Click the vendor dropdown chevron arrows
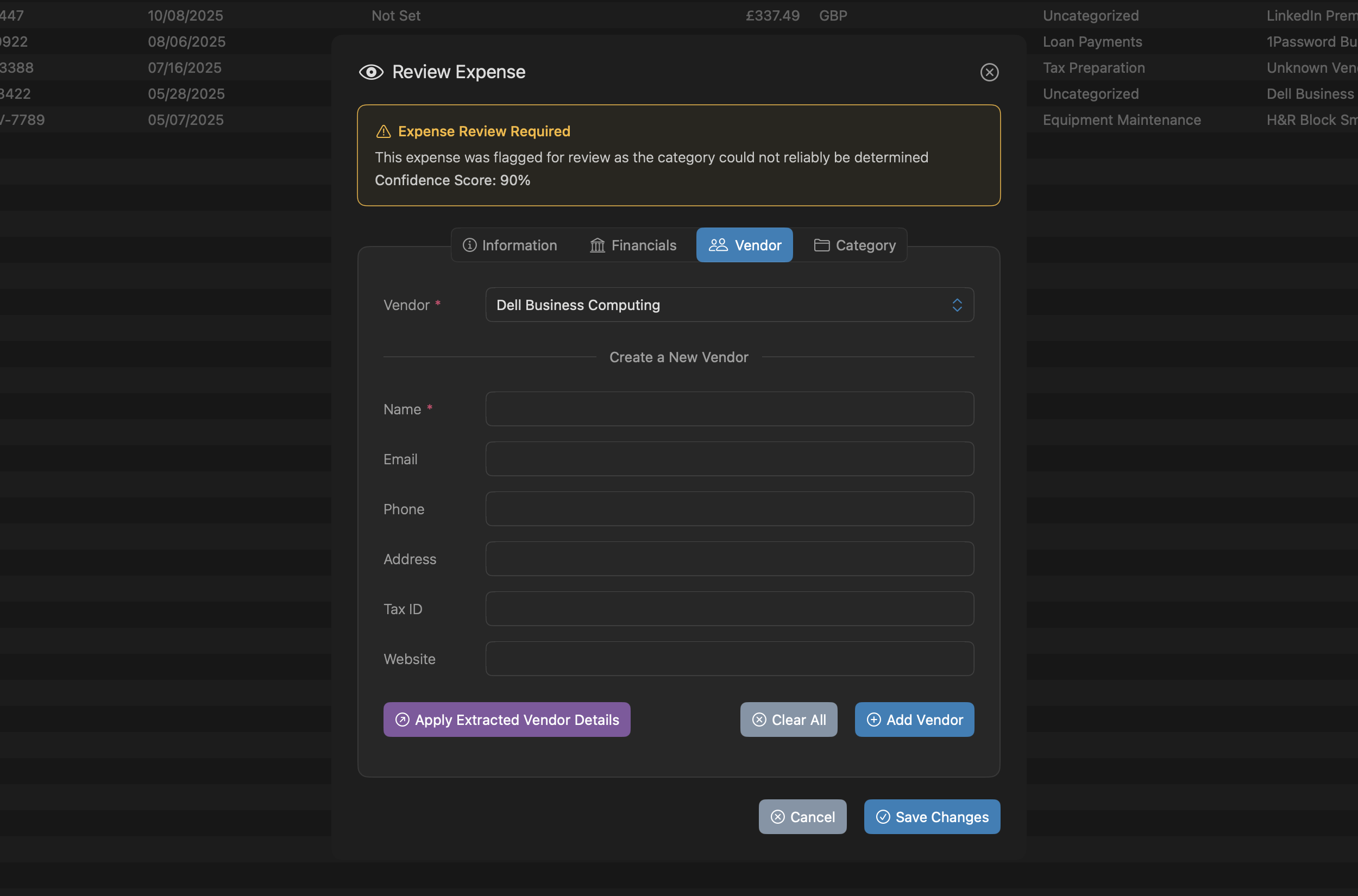The image size is (1358, 896). (957, 305)
